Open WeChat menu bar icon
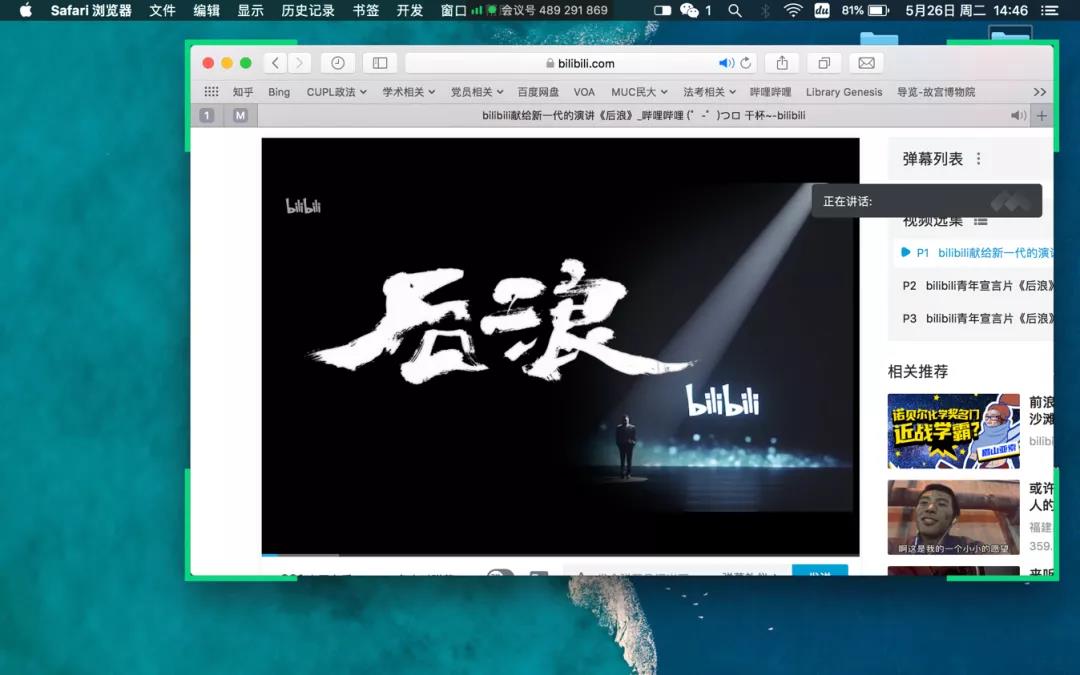This screenshot has width=1080, height=675. tap(689, 10)
